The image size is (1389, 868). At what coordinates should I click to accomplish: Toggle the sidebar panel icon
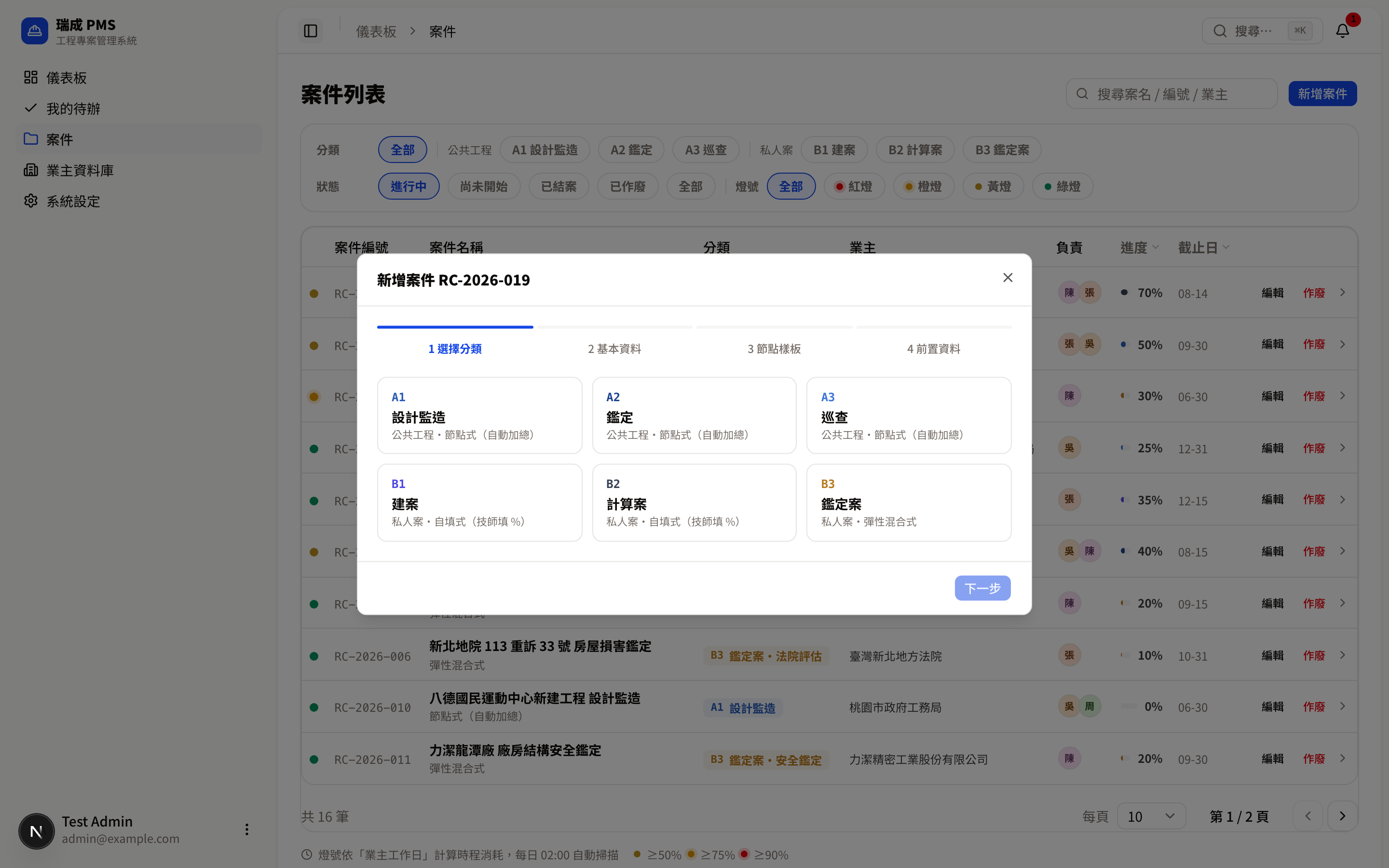pyautogui.click(x=311, y=31)
